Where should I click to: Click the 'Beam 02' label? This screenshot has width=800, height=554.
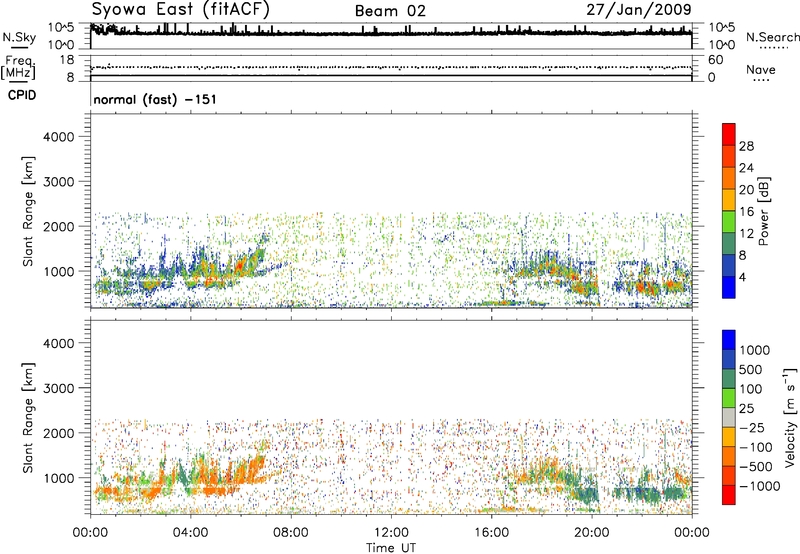tap(390, 11)
